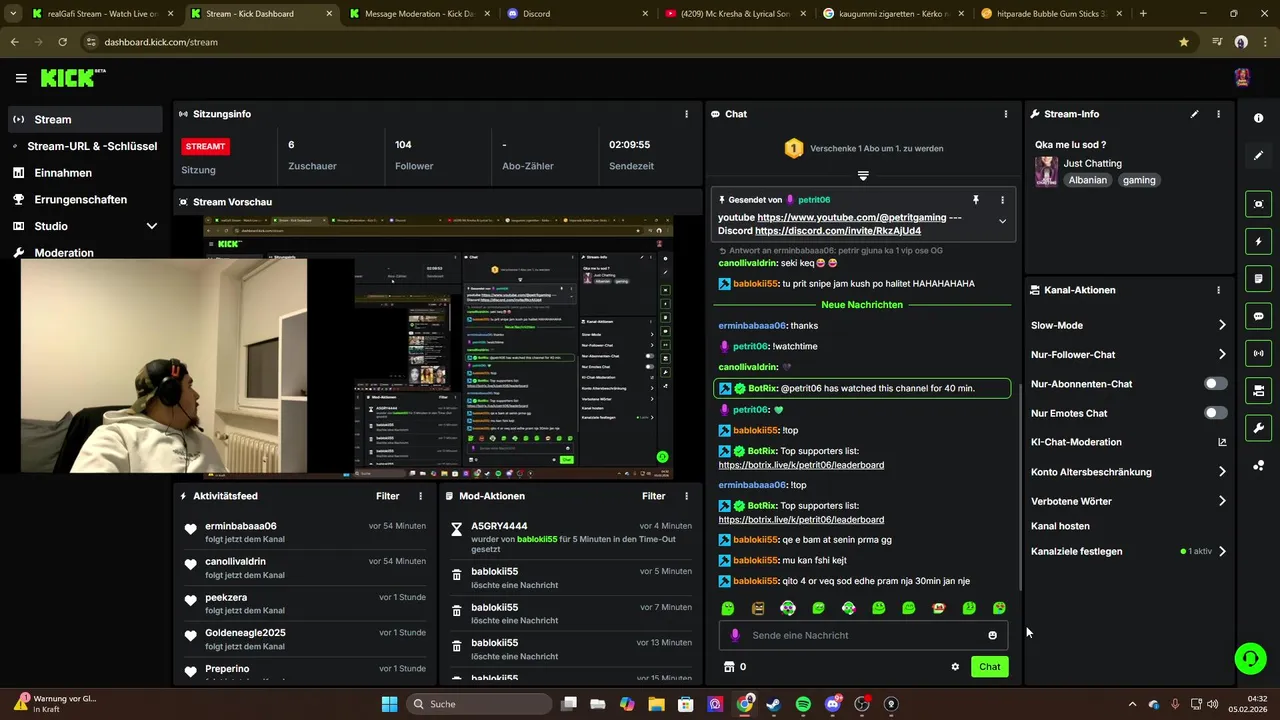1280x720 pixels.
Task: Pick the first green blob emote in the quick emote row
Action: click(x=728, y=608)
